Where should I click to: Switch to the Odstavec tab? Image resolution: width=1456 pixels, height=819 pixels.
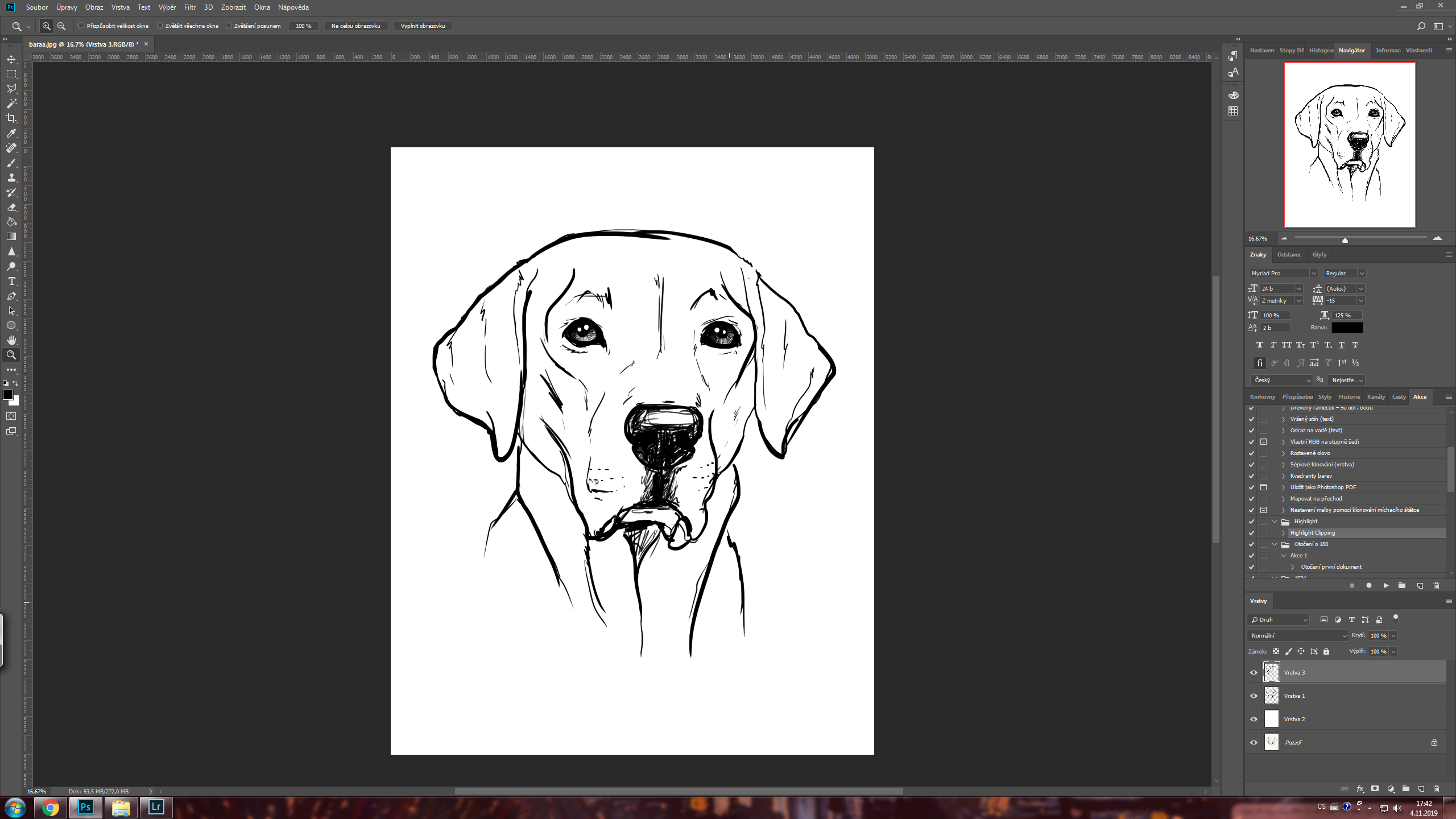pos(1289,255)
